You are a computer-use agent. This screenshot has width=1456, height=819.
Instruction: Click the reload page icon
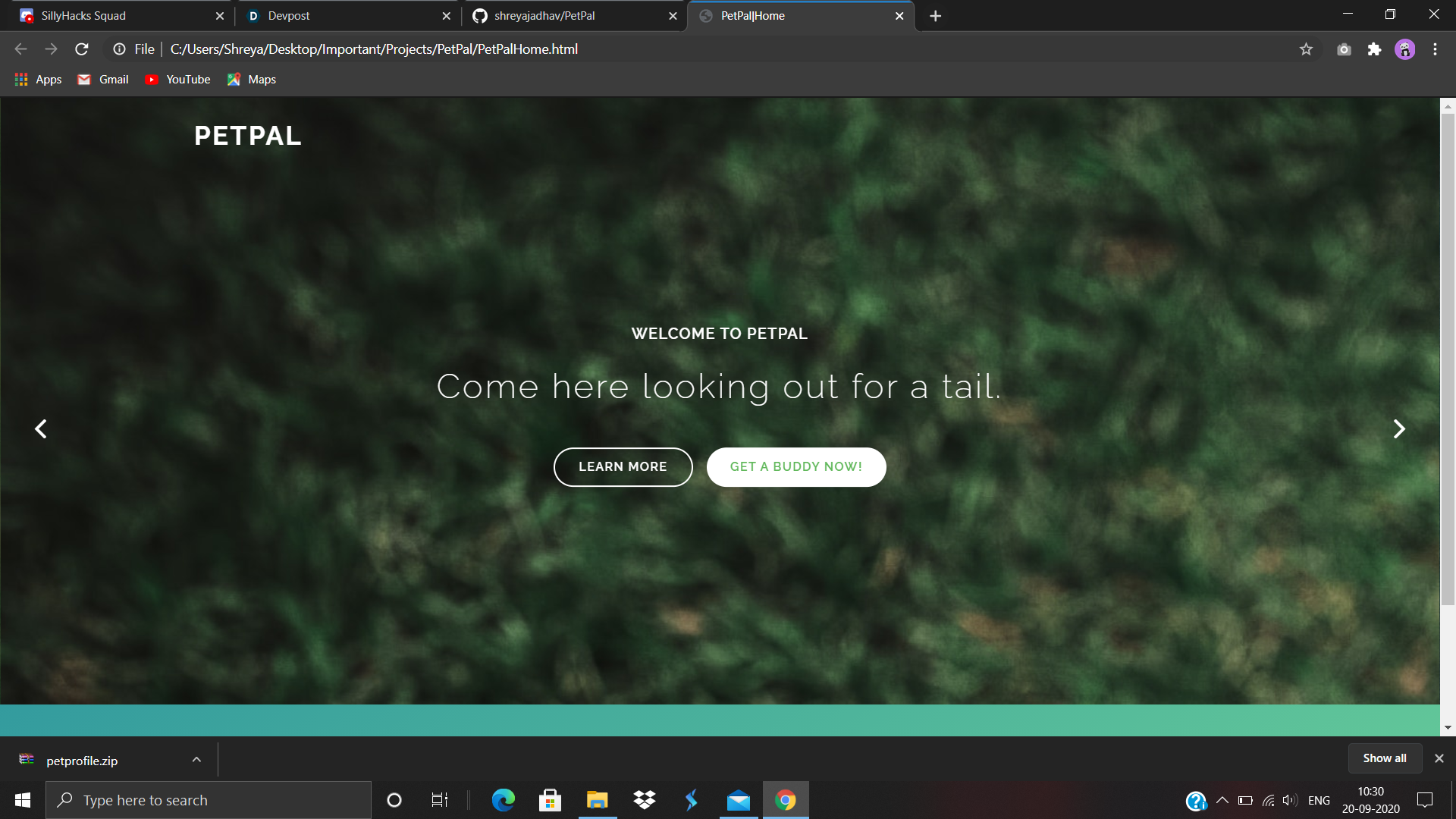tap(82, 49)
